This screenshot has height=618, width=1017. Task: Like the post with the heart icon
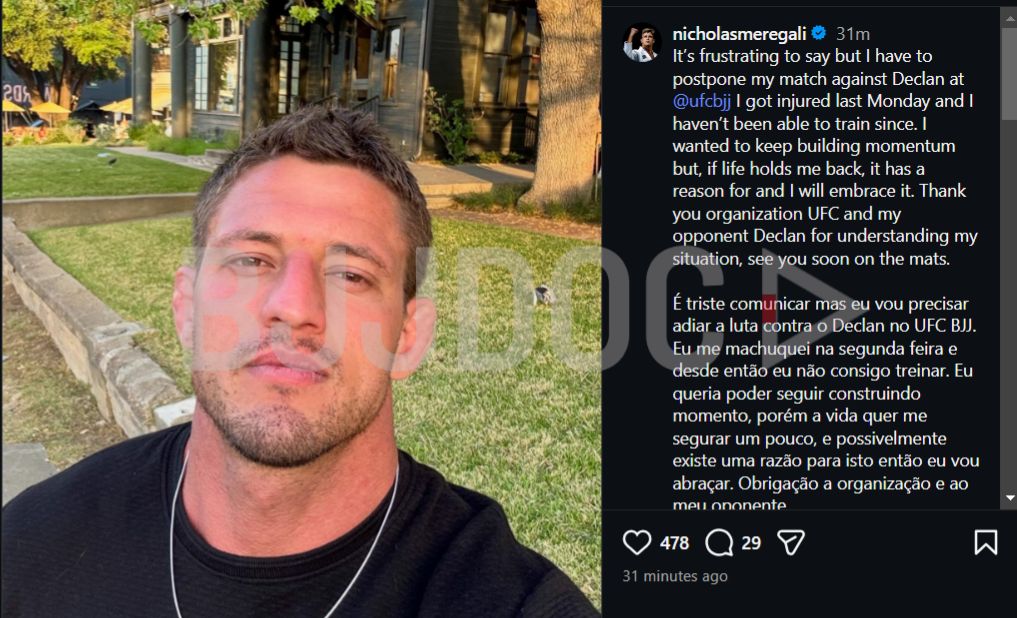tap(636, 542)
